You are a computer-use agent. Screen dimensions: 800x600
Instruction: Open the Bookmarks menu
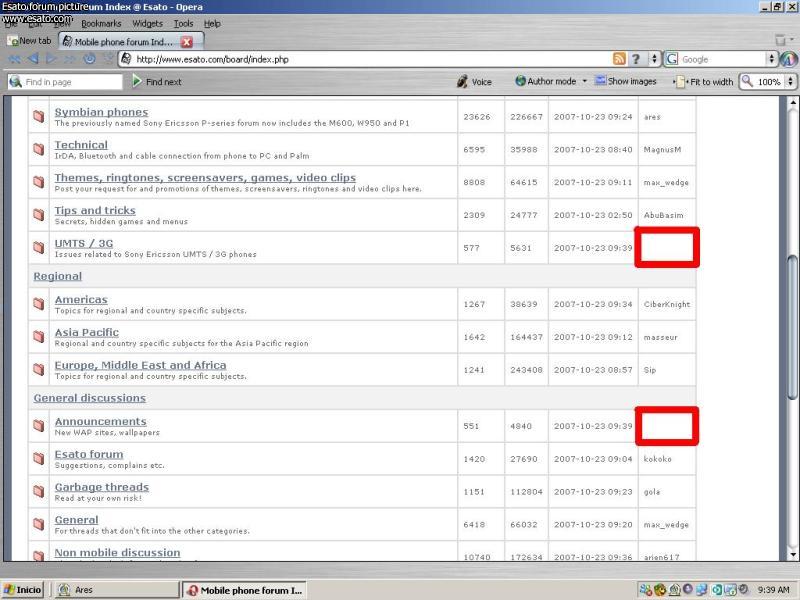click(x=101, y=23)
